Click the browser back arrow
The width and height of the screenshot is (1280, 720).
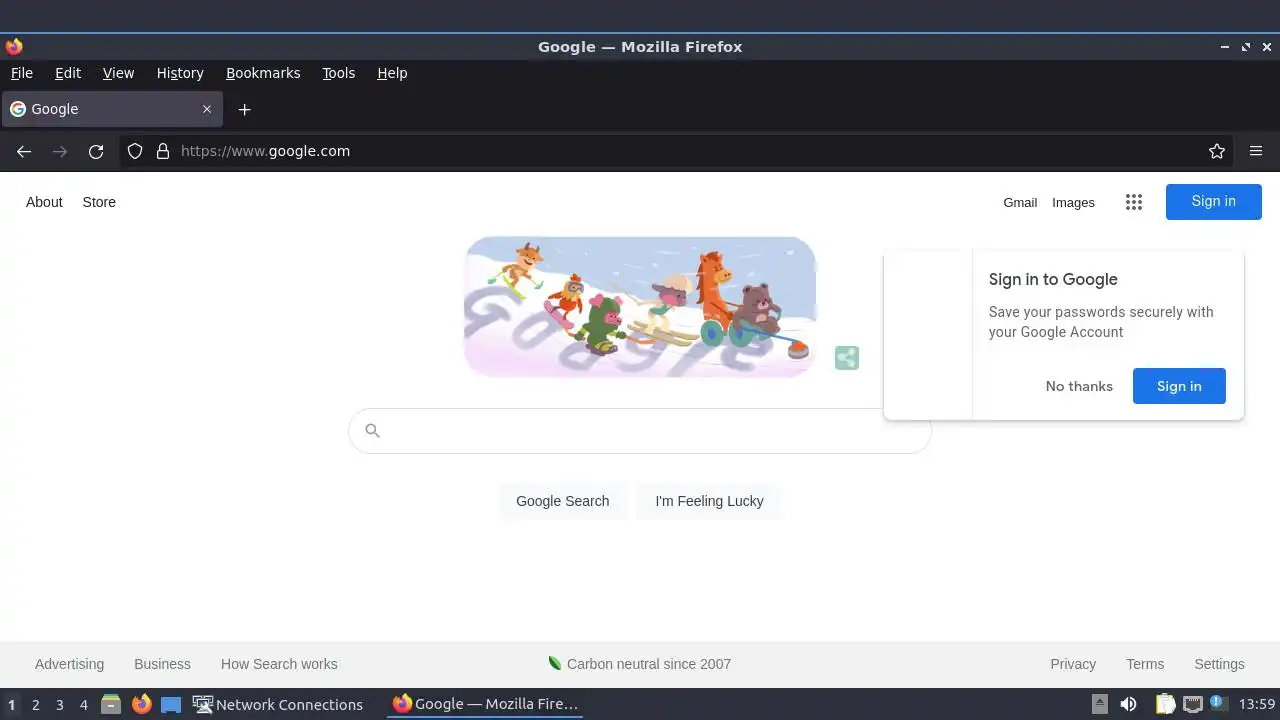tap(24, 151)
